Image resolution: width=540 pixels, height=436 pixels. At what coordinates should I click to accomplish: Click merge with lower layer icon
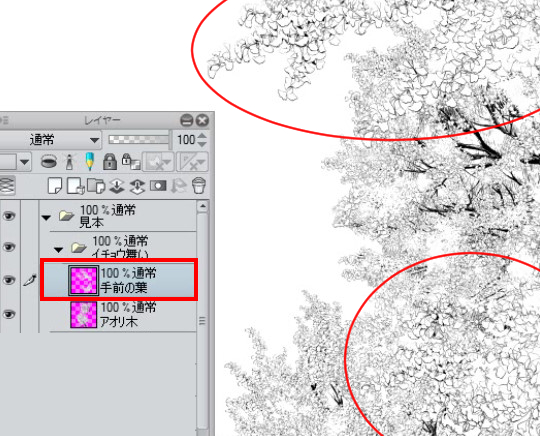137,186
